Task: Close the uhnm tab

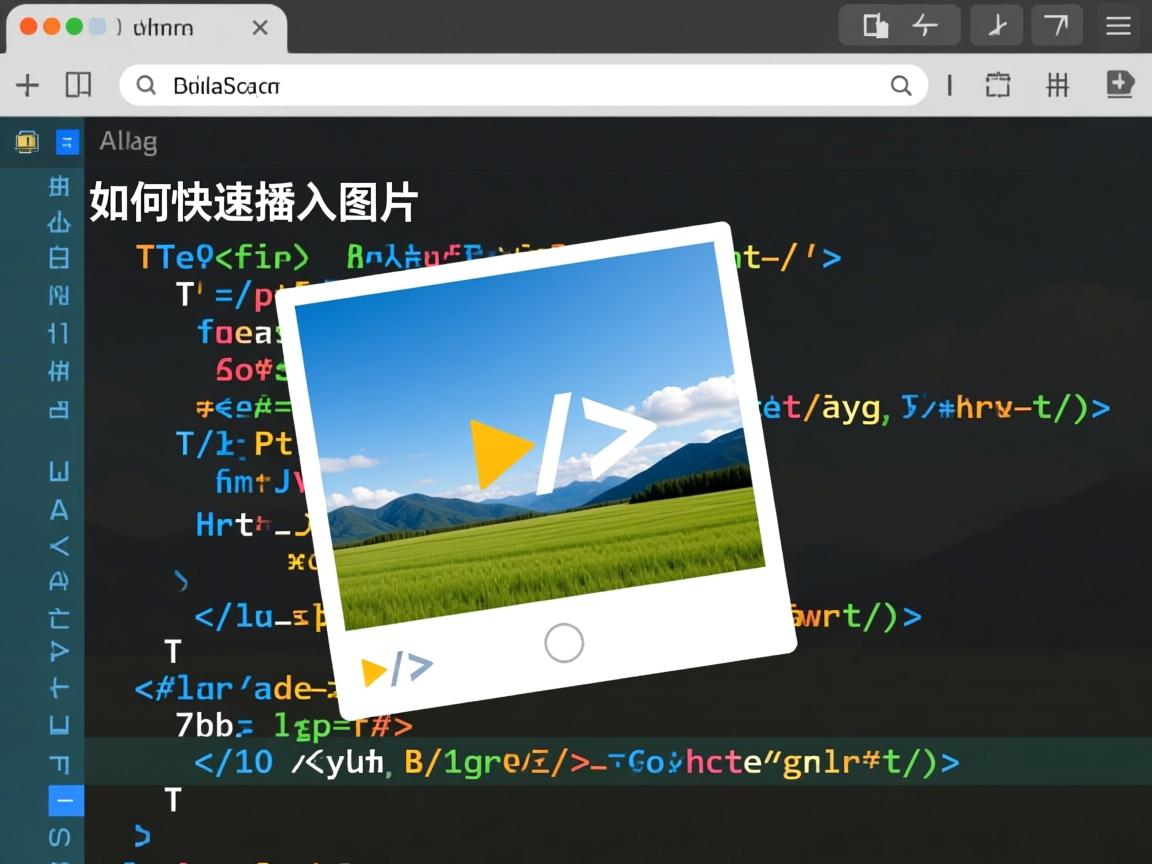Action: point(260,28)
